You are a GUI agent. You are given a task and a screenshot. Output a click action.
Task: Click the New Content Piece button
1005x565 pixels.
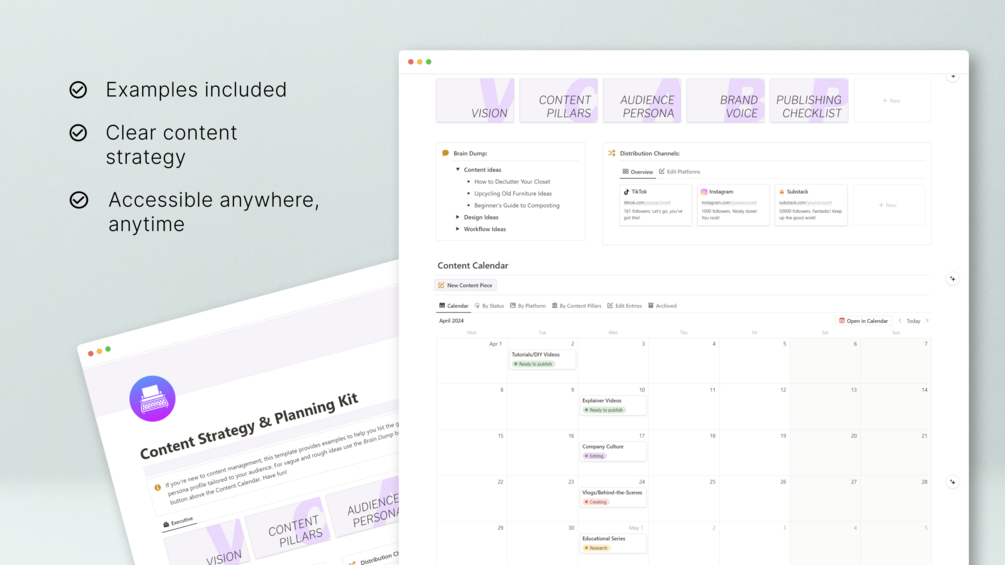[x=465, y=285]
